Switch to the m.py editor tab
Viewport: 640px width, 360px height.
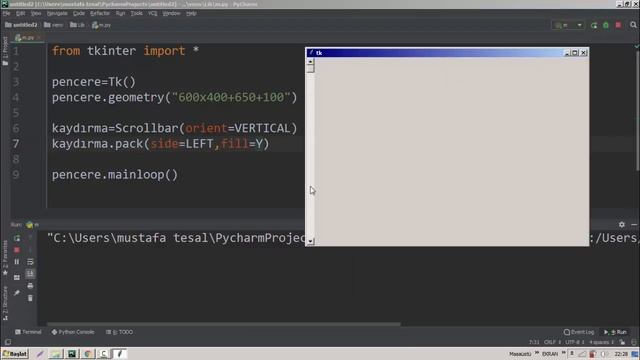pos(28,38)
